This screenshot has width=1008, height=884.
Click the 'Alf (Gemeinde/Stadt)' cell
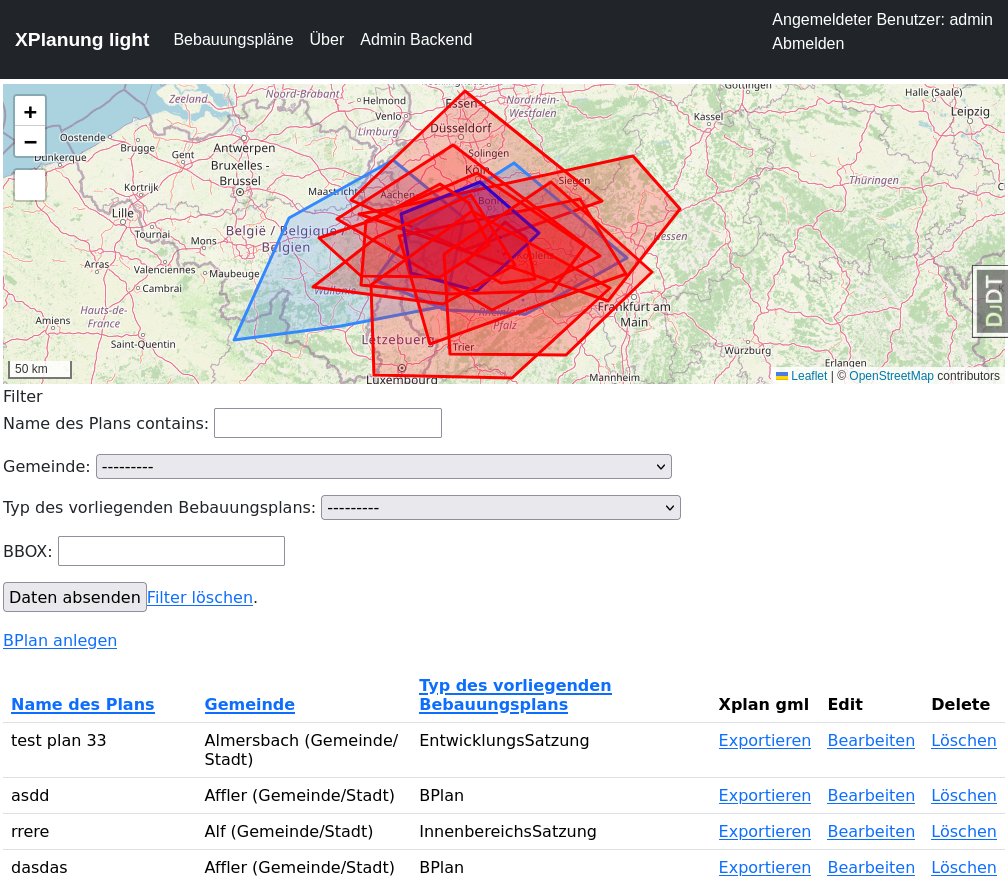289,832
